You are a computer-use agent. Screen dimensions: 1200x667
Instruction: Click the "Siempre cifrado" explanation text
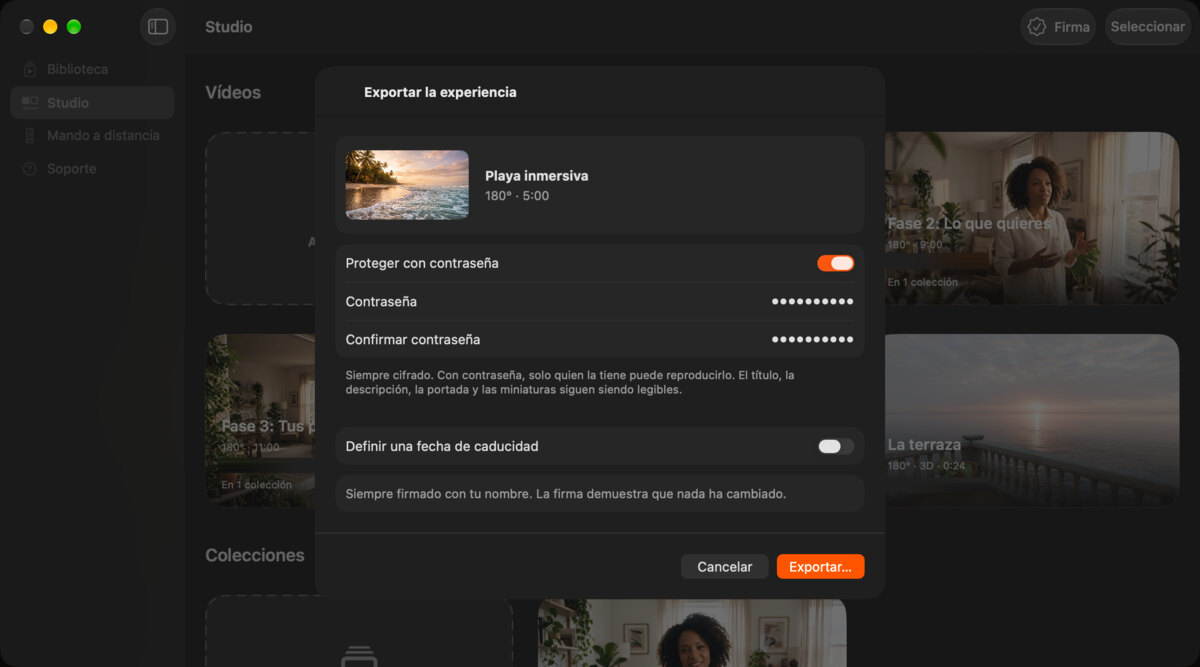[x=570, y=382]
